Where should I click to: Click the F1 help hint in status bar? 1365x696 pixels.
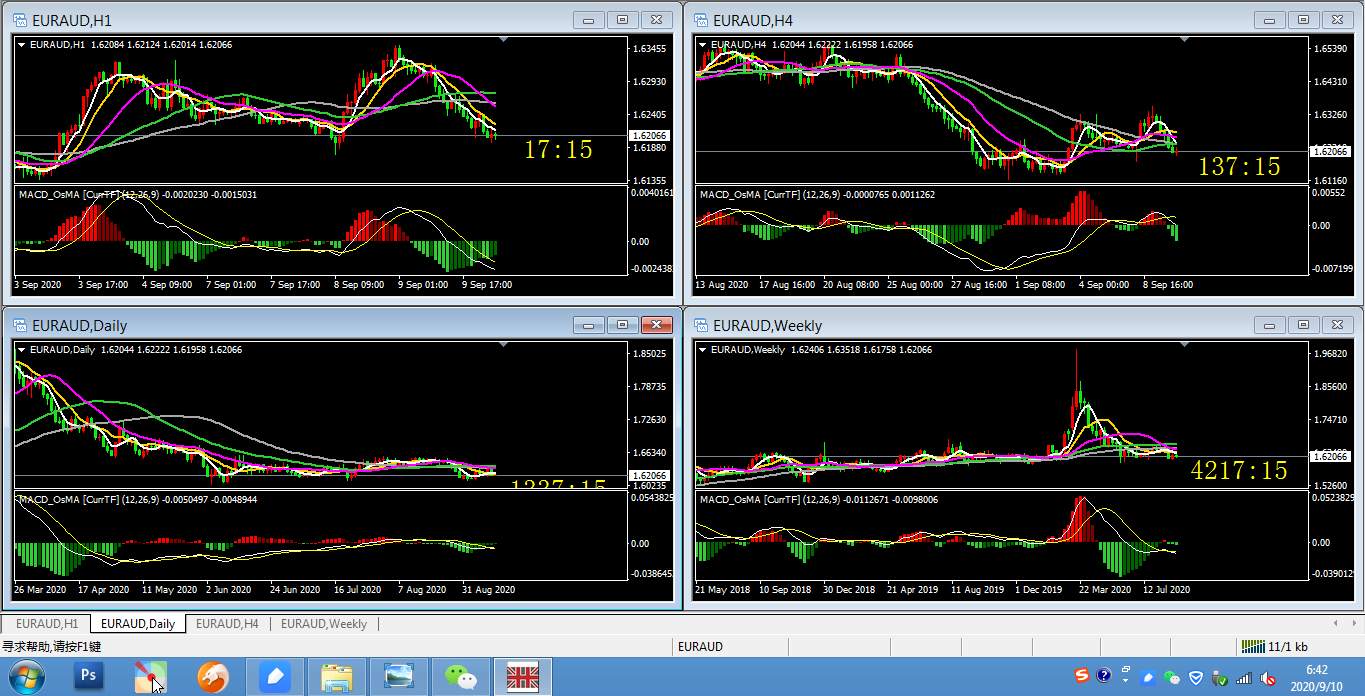(x=52, y=647)
